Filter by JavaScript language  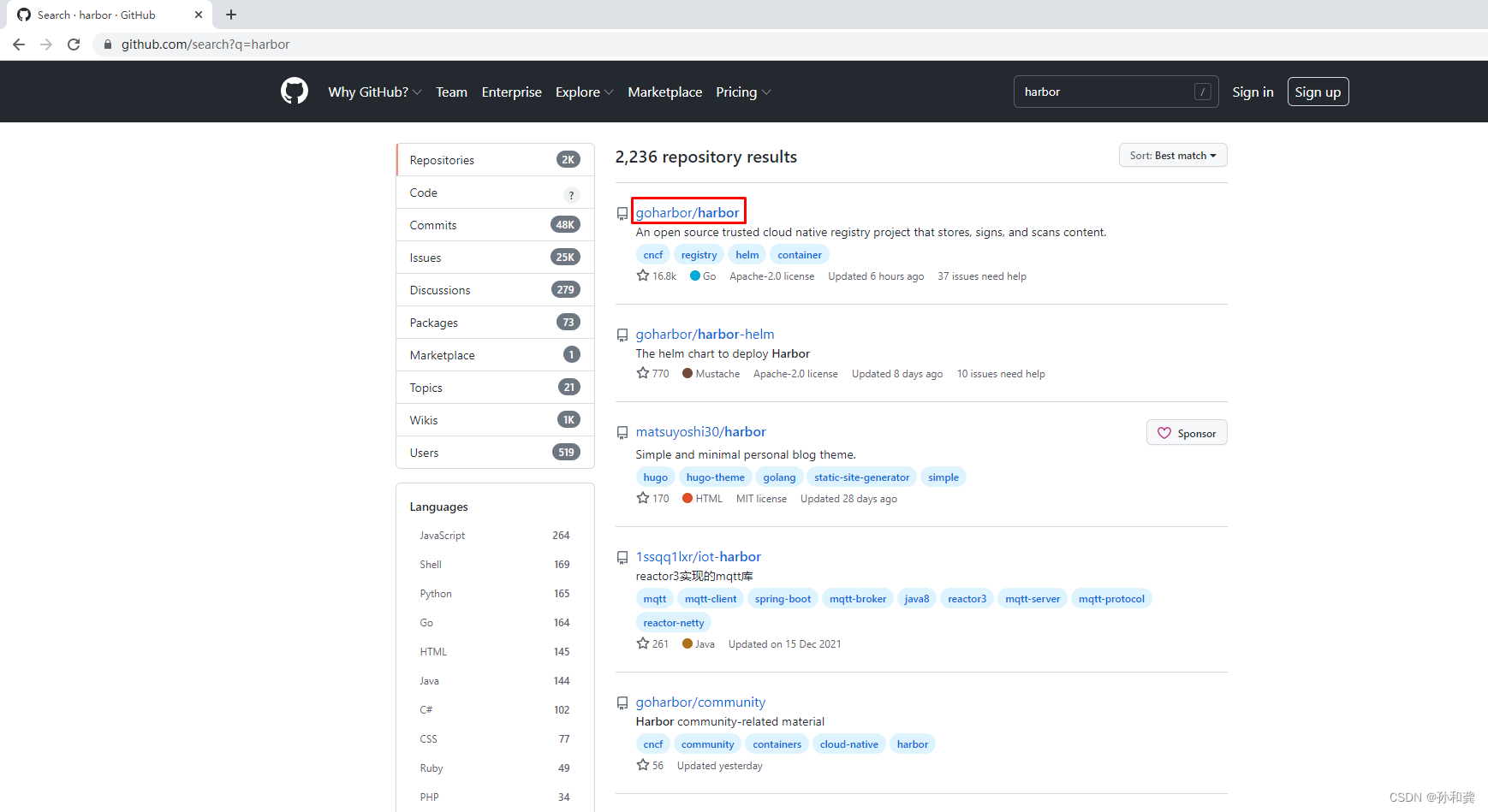click(x=495, y=536)
